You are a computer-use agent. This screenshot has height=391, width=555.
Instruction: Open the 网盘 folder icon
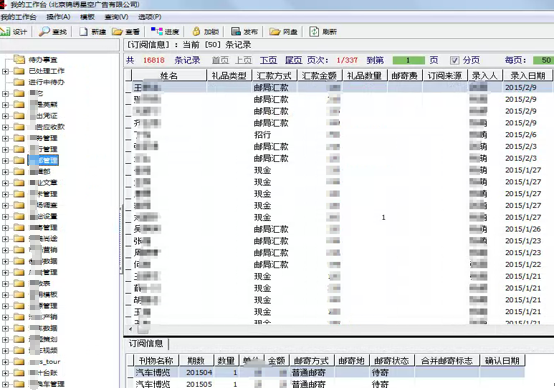(274, 32)
